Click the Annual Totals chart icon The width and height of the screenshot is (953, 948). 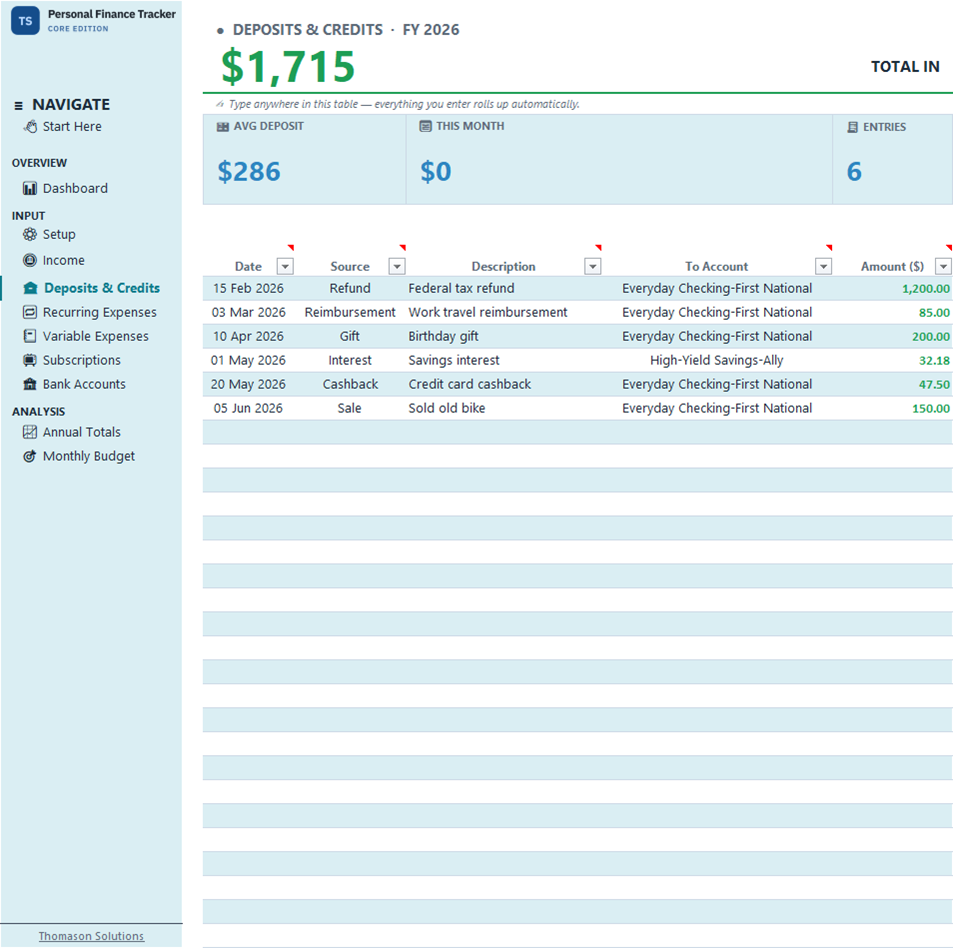pyautogui.click(x=30, y=432)
